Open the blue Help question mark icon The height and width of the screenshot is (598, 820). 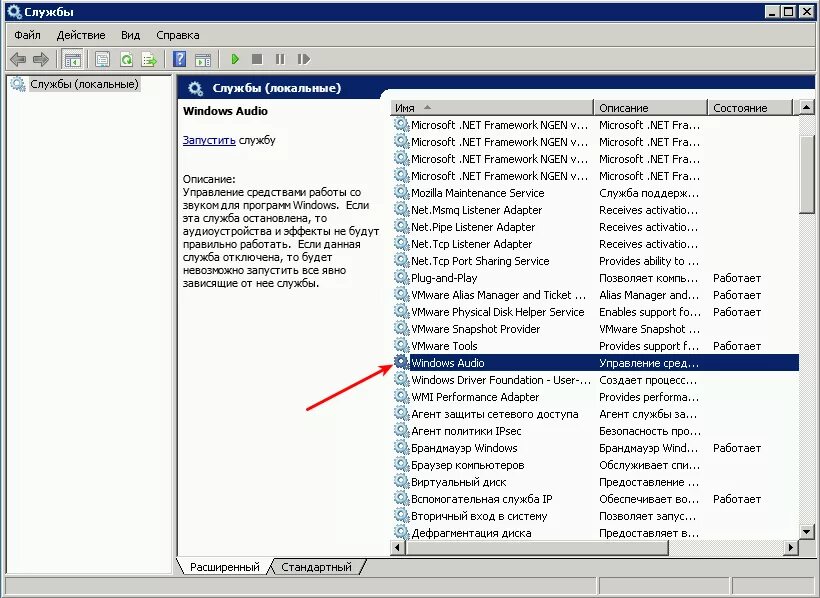tap(179, 59)
